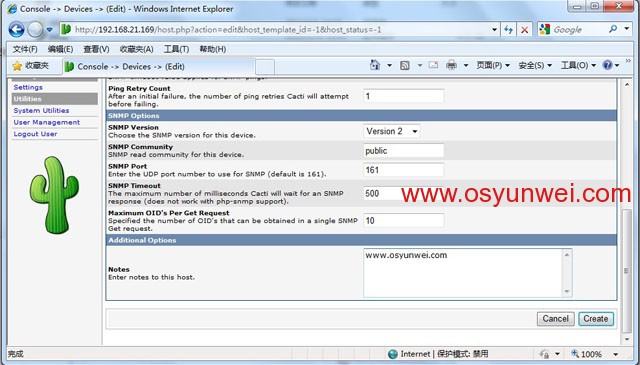Expand the address bar history dropdown
The image size is (640, 365).
point(494,29)
